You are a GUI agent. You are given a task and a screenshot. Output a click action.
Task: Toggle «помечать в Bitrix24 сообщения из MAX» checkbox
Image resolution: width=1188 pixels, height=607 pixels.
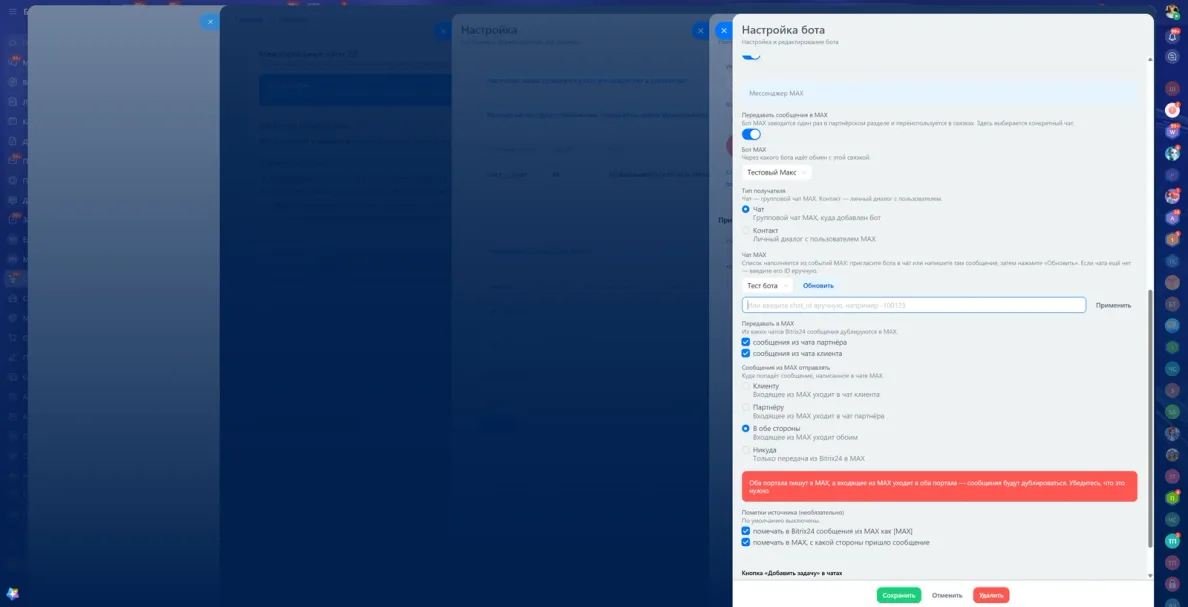pos(746,531)
